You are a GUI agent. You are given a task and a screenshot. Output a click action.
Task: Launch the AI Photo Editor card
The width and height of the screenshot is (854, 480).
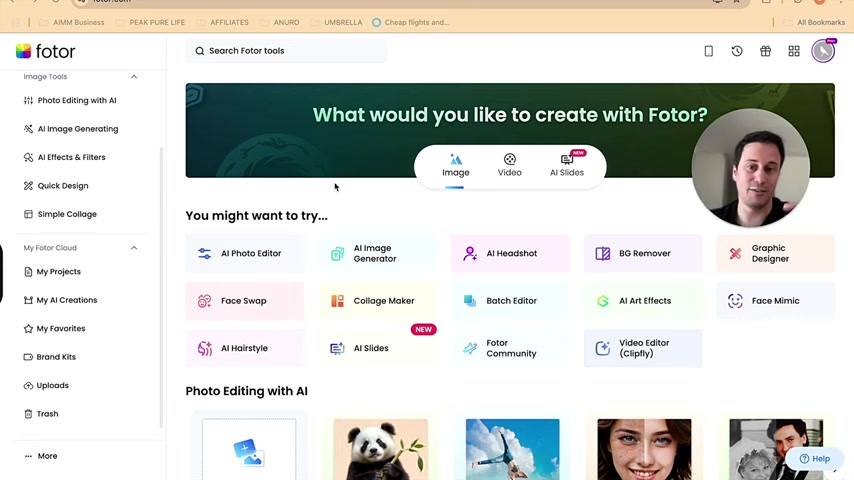click(x=245, y=253)
